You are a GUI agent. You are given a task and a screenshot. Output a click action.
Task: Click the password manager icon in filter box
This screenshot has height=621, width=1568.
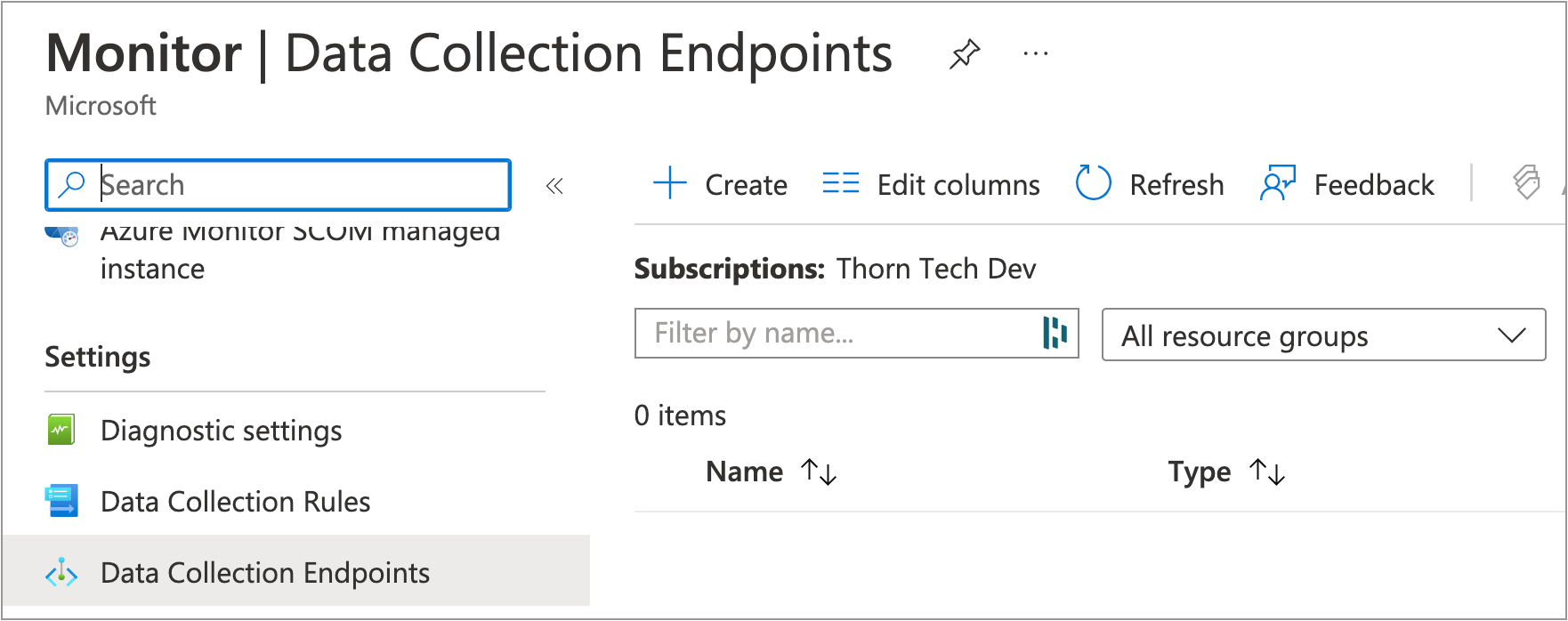(x=1055, y=334)
